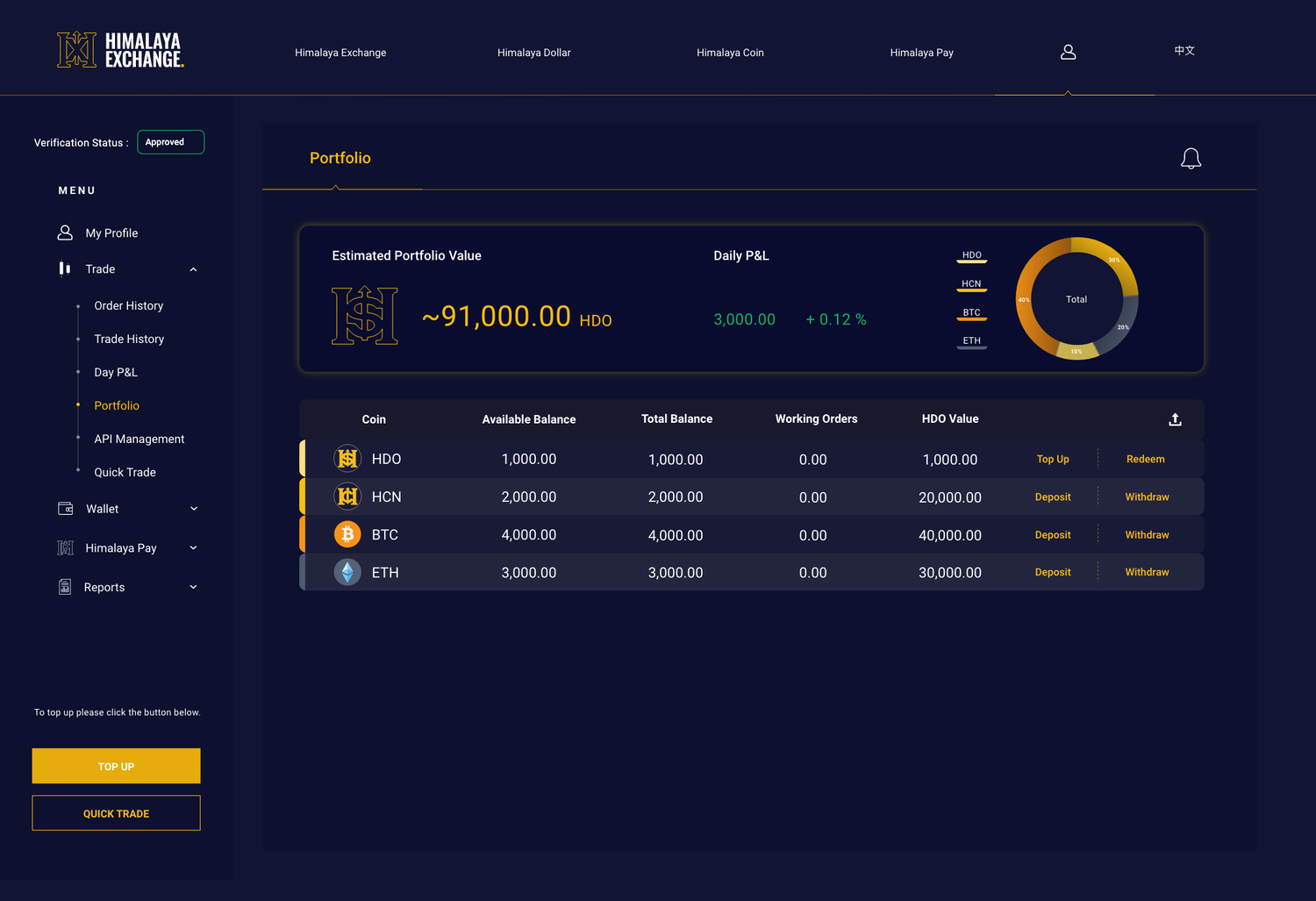Open Order History in Trade submenu
Screen dimensions: 1316x901
(129, 306)
